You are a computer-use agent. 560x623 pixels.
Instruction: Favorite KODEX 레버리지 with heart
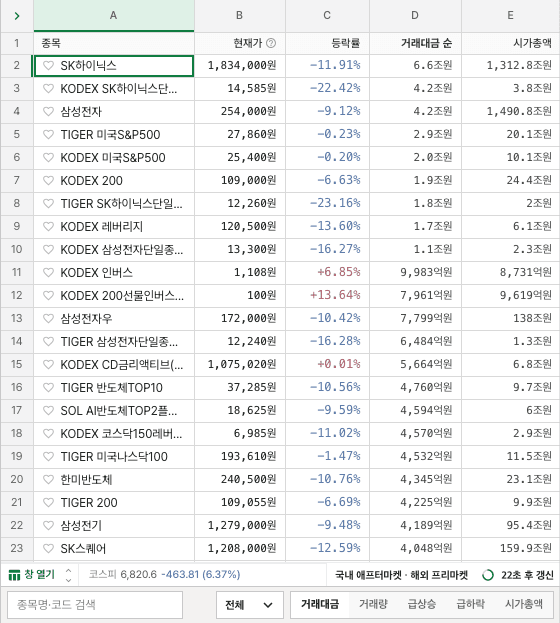pos(48,227)
